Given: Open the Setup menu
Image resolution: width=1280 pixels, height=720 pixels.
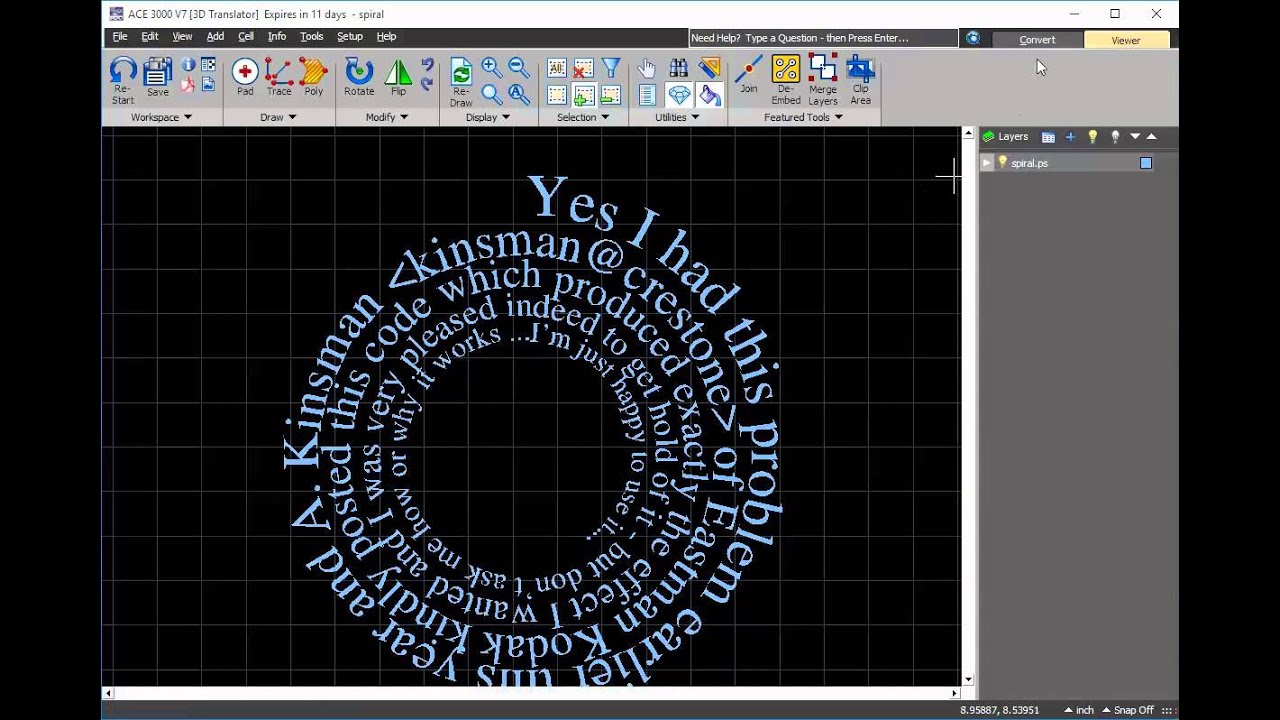Looking at the screenshot, I should tap(350, 36).
